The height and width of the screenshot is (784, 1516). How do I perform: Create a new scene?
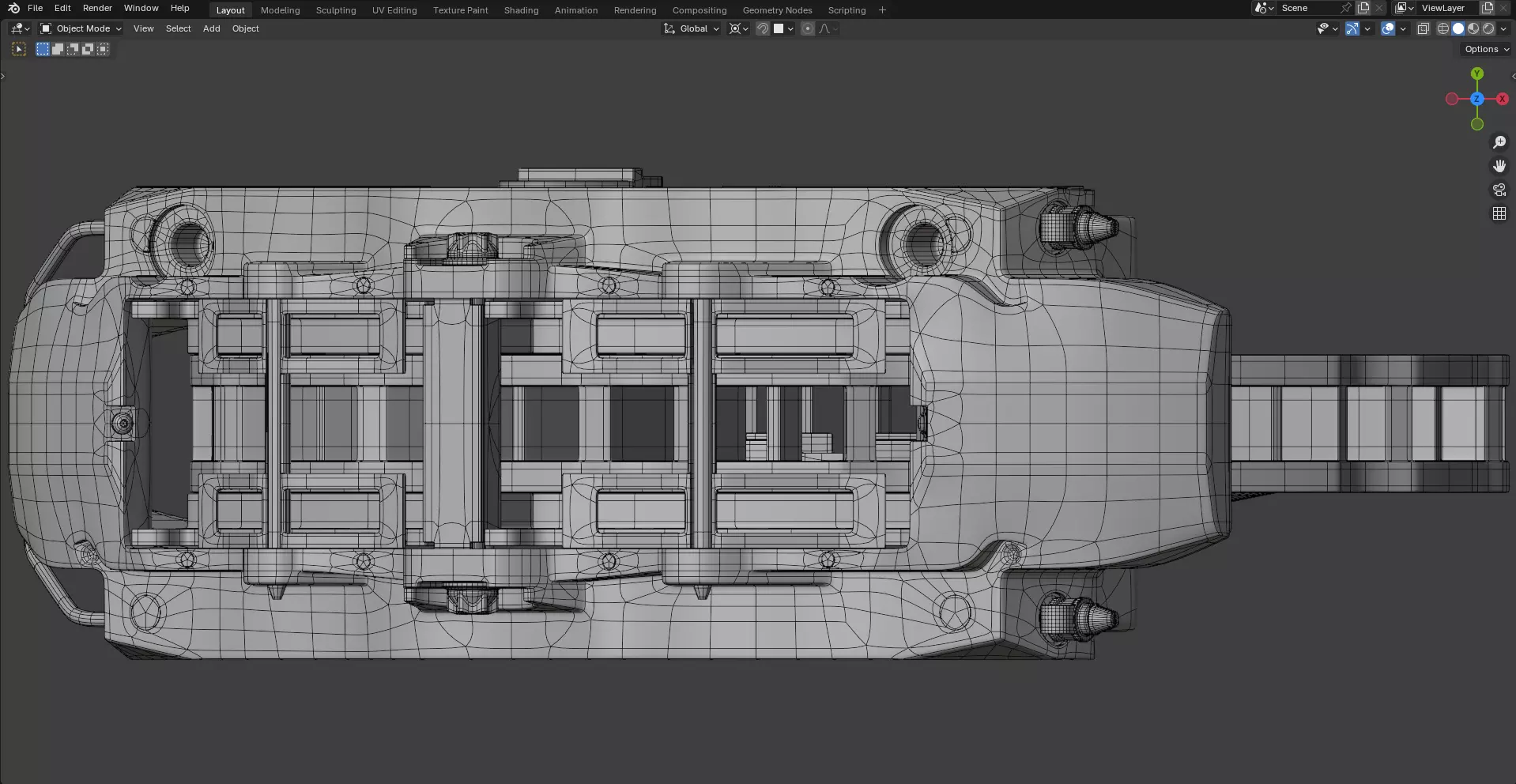pos(1363,8)
